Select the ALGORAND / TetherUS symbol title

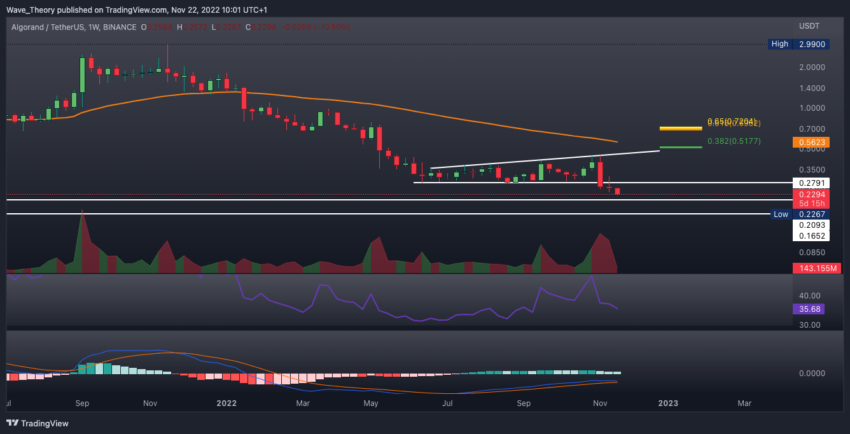45,27
